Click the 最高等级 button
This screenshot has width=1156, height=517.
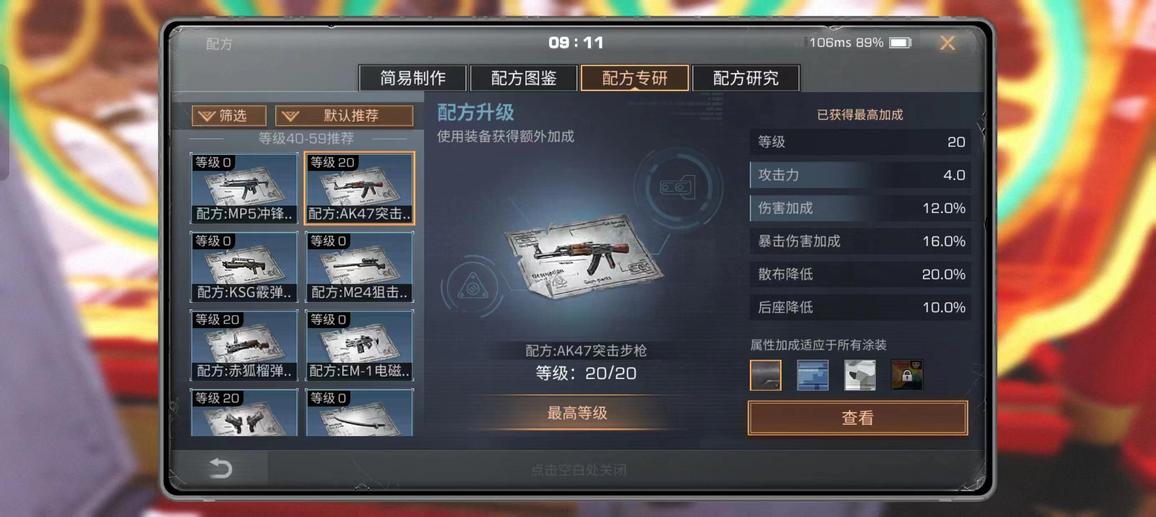coord(577,413)
